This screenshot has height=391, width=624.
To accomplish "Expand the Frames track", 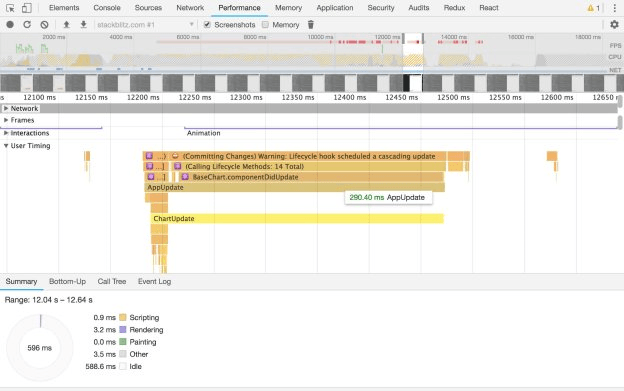I will click(6, 120).
